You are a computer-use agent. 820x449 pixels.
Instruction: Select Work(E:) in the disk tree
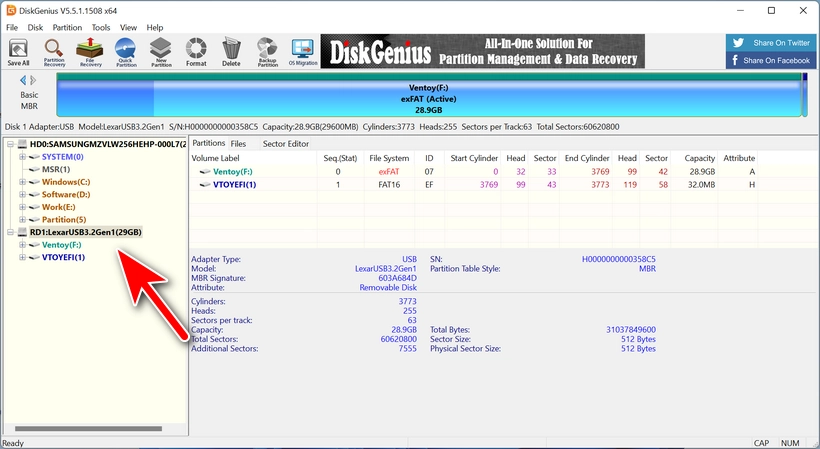[59, 207]
